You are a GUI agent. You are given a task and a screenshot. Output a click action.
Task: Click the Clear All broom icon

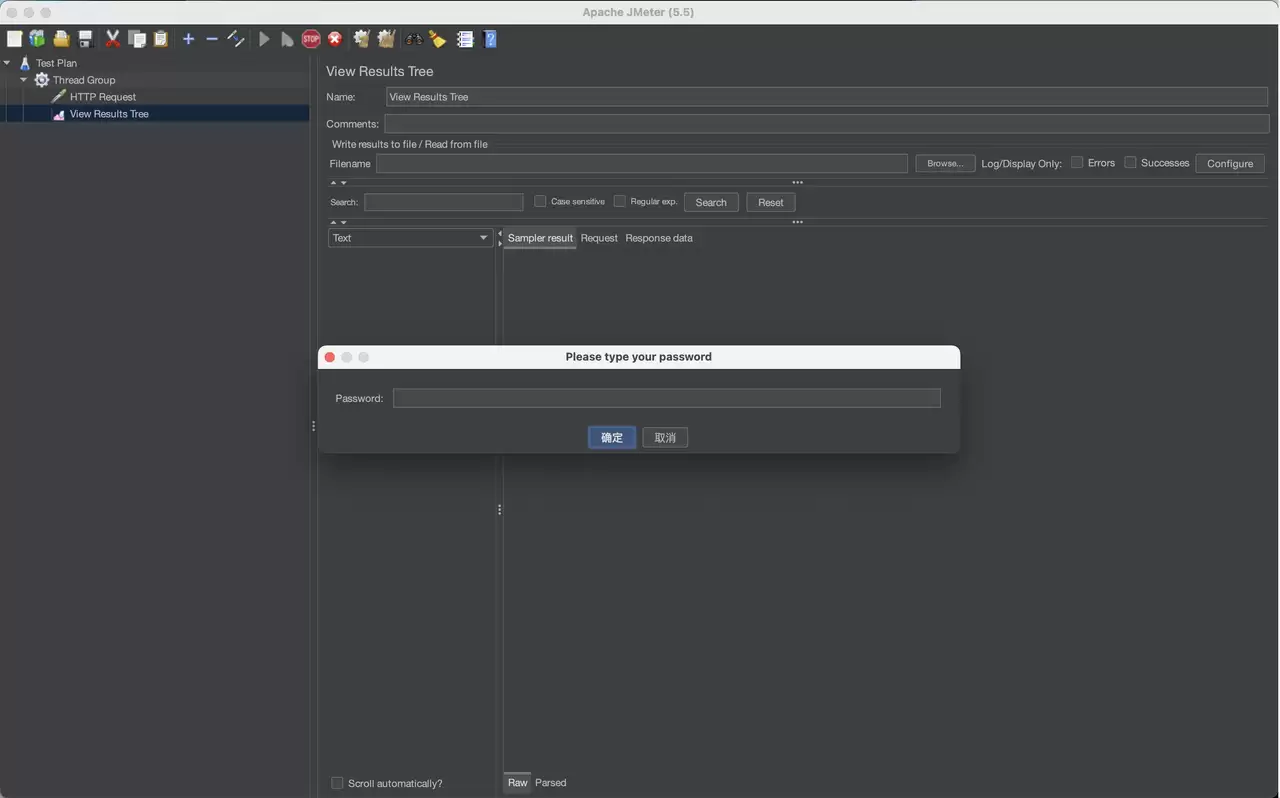(386, 39)
